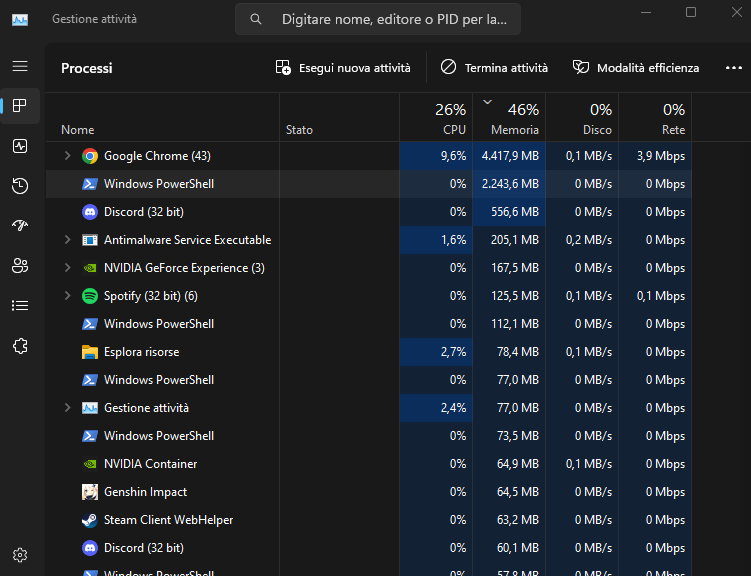Image resolution: width=751 pixels, height=576 pixels.
Task: Click the Steam Client WebHelper icon
Action: [x=90, y=520]
